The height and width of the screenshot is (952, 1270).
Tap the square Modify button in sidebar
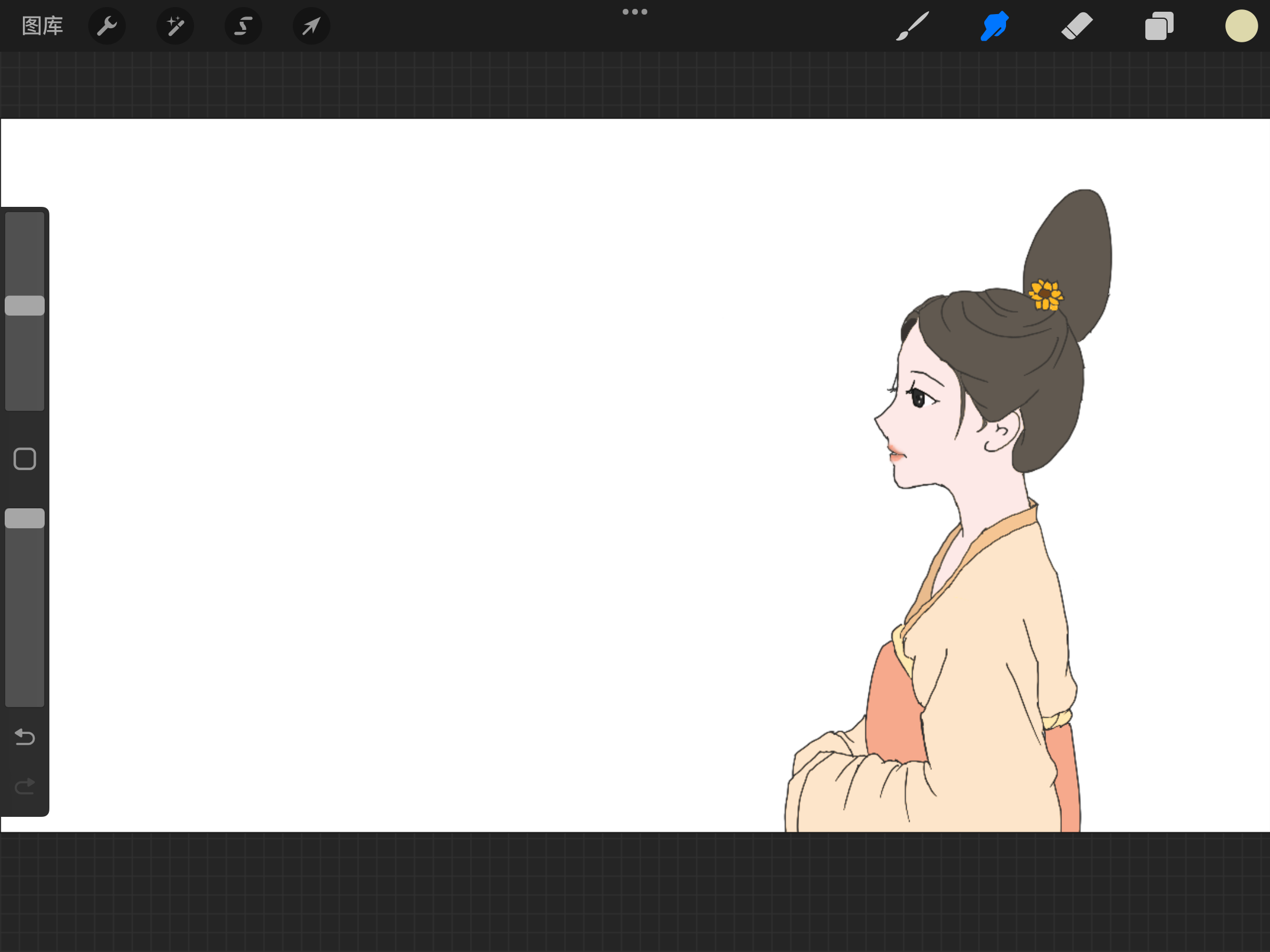pyautogui.click(x=25, y=459)
